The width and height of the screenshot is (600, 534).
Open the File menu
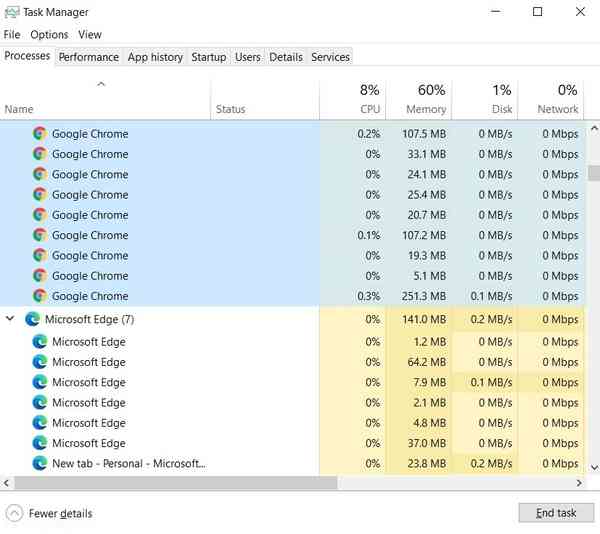pyautogui.click(x=12, y=34)
